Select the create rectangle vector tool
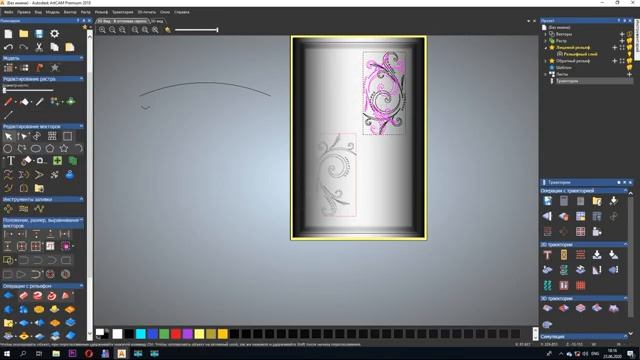Viewport: 640px width, 360px height. (67, 136)
